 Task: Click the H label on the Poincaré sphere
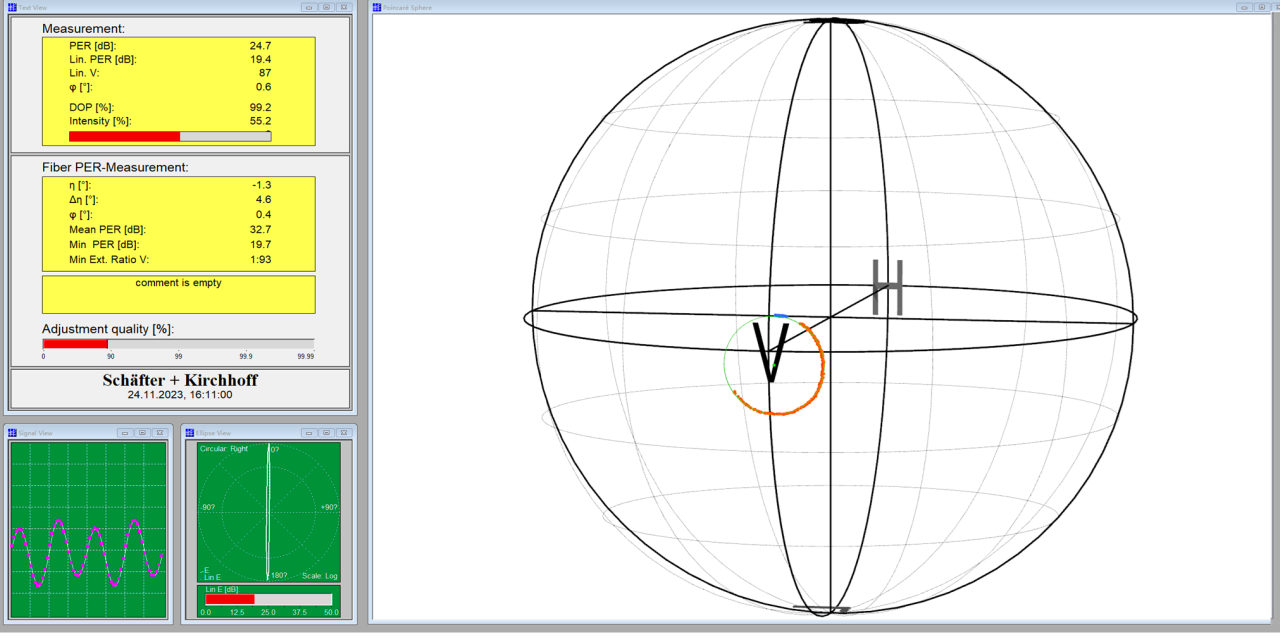tap(887, 287)
